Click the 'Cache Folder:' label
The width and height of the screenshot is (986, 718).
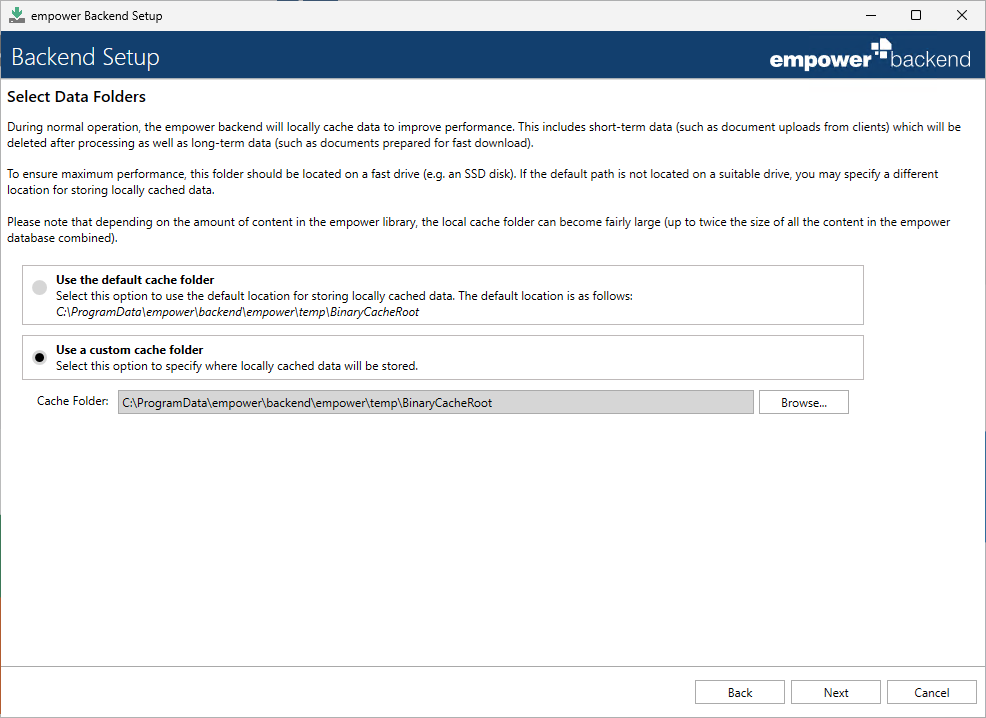pos(72,401)
